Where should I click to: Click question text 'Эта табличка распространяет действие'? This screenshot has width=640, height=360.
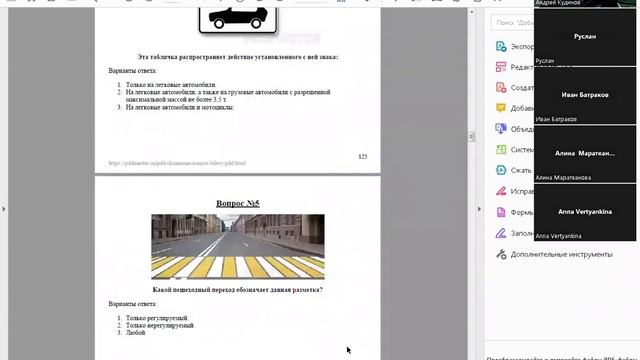coord(238,57)
